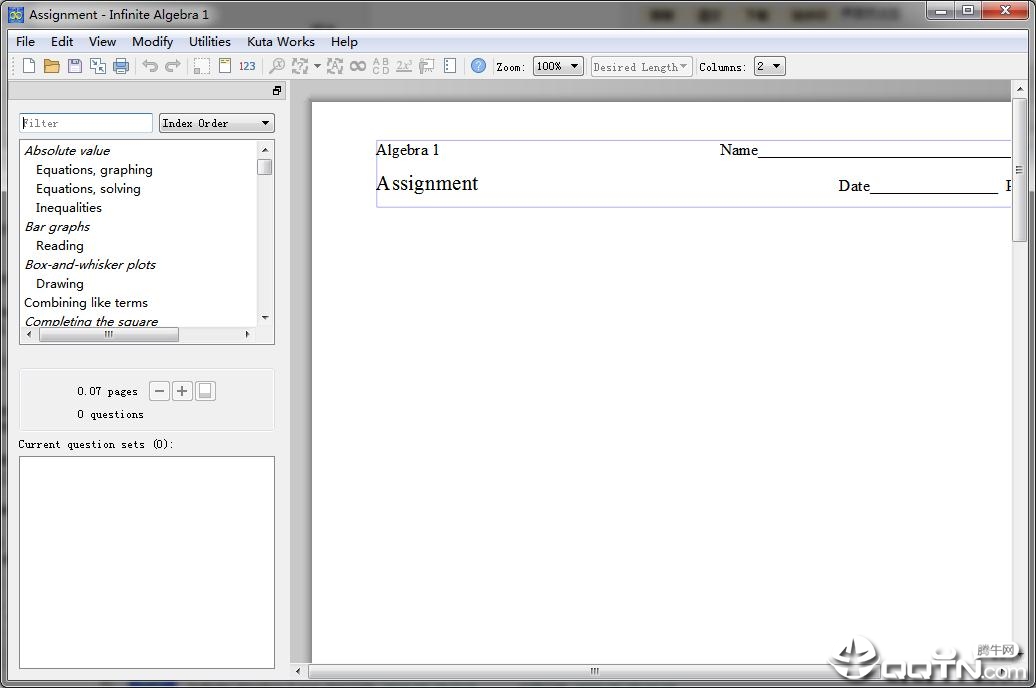The image size is (1036, 688).
Task: Undo the last action
Action: [150, 65]
